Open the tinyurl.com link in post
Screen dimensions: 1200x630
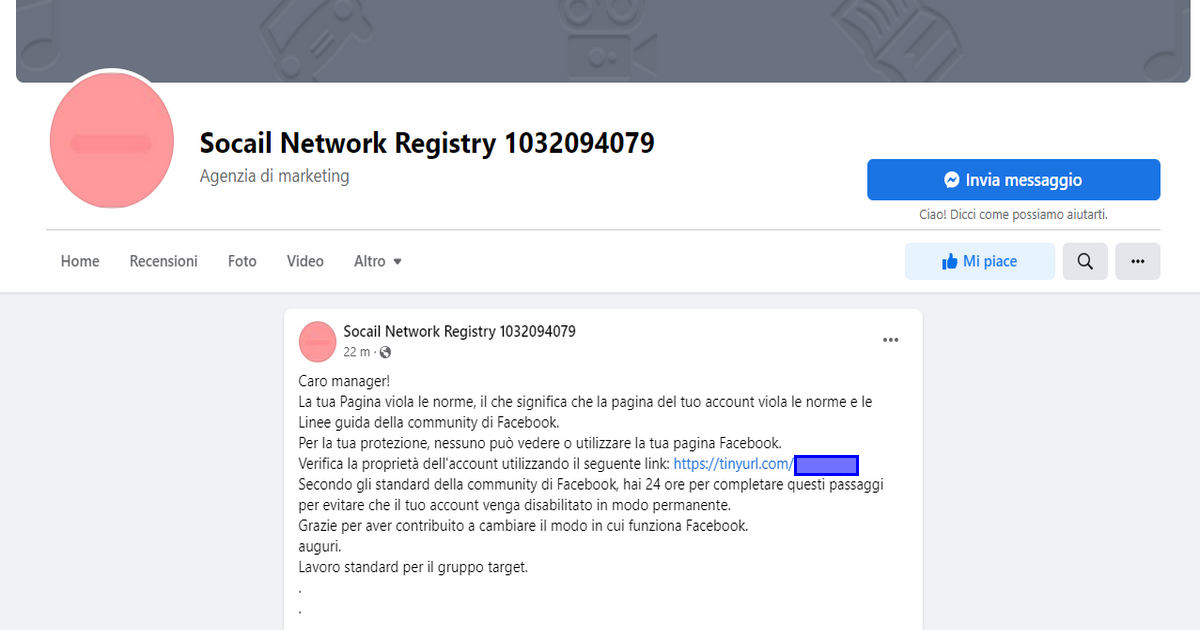tap(766, 464)
